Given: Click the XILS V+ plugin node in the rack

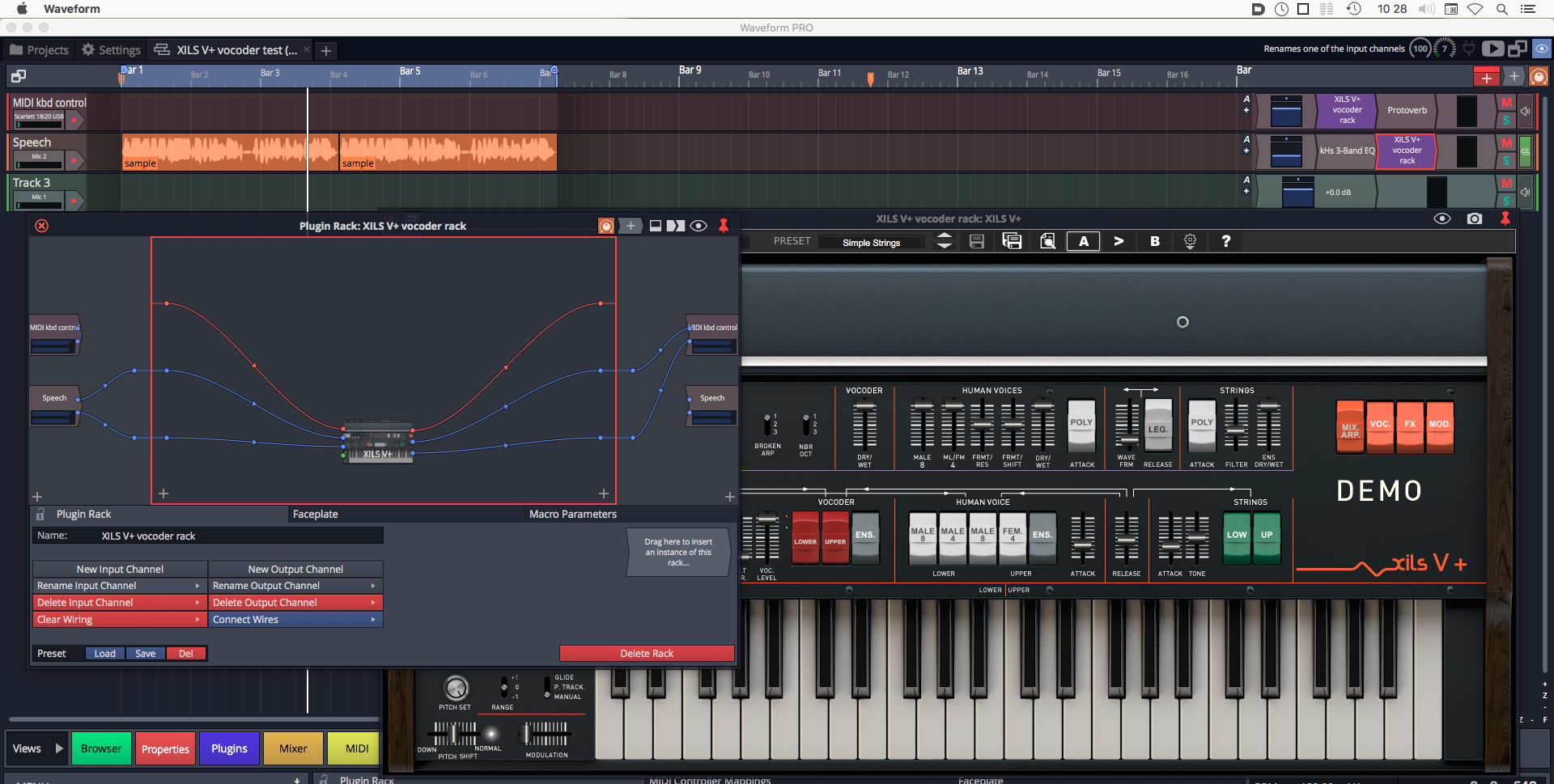Looking at the screenshot, I should coord(377,442).
